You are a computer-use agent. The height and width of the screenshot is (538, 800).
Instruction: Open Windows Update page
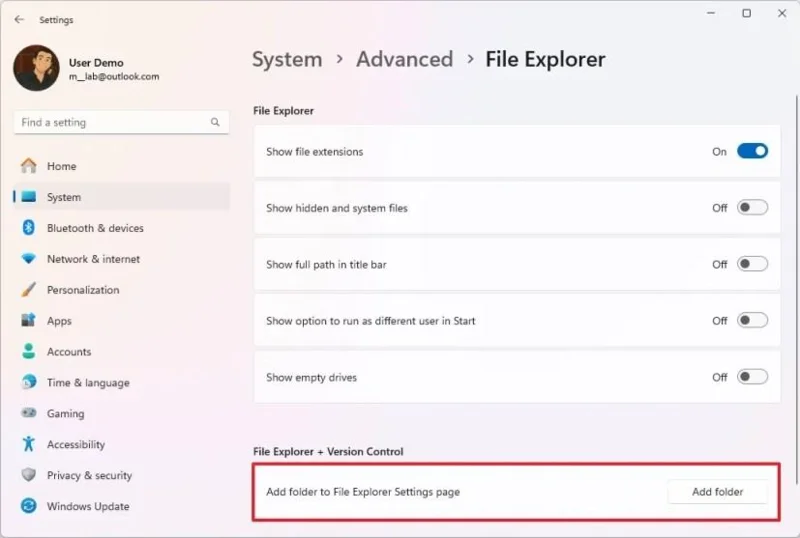point(121,506)
